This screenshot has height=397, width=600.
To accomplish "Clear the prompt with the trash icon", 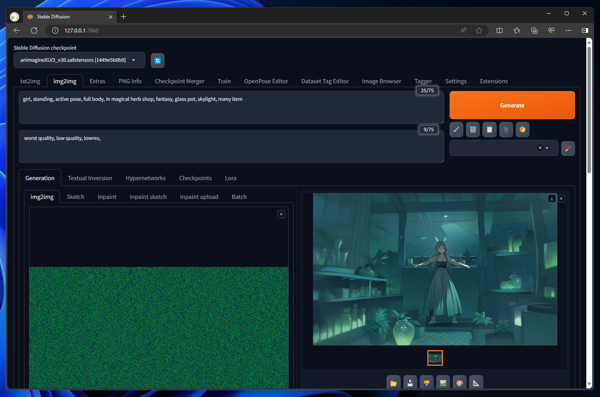I will pyautogui.click(x=473, y=130).
